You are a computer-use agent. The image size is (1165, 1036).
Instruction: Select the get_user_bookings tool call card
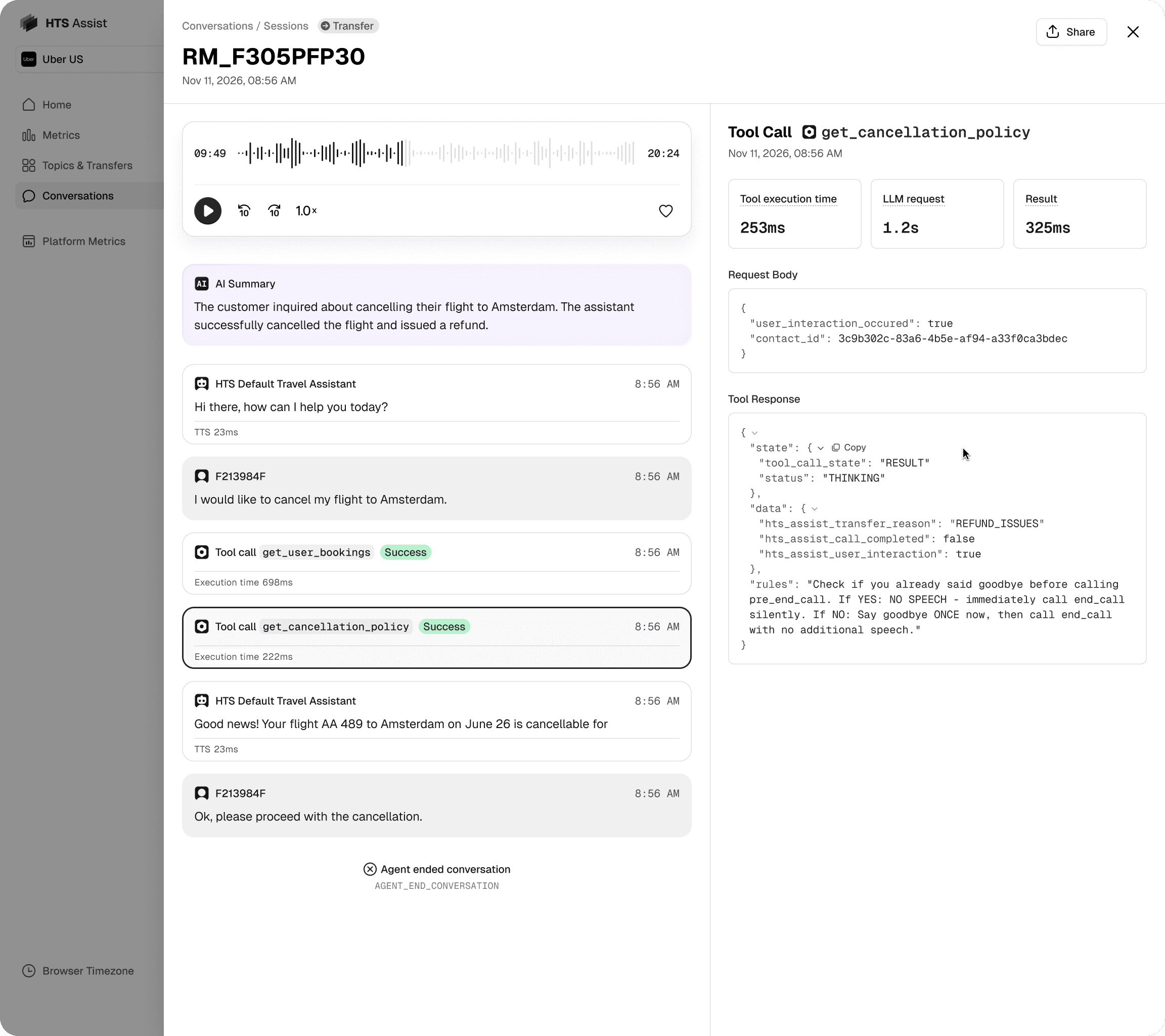[436, 563]
